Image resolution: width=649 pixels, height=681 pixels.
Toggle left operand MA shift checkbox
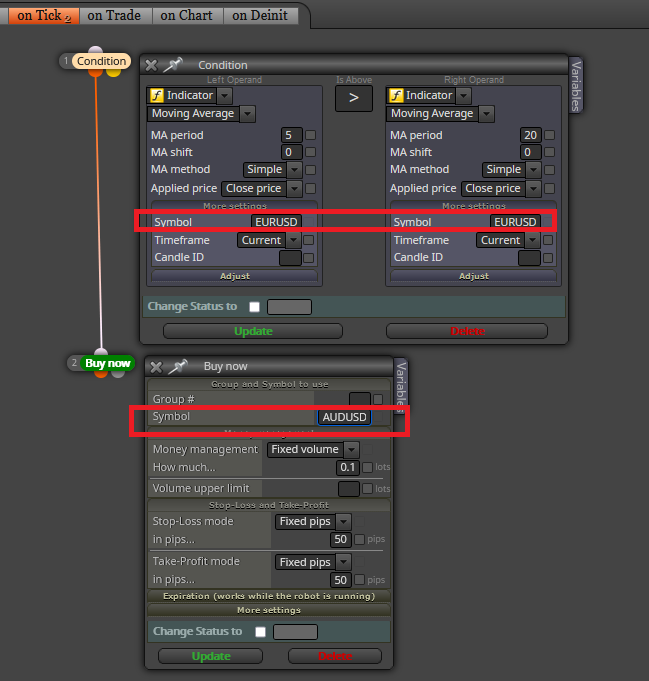point(310,152)
